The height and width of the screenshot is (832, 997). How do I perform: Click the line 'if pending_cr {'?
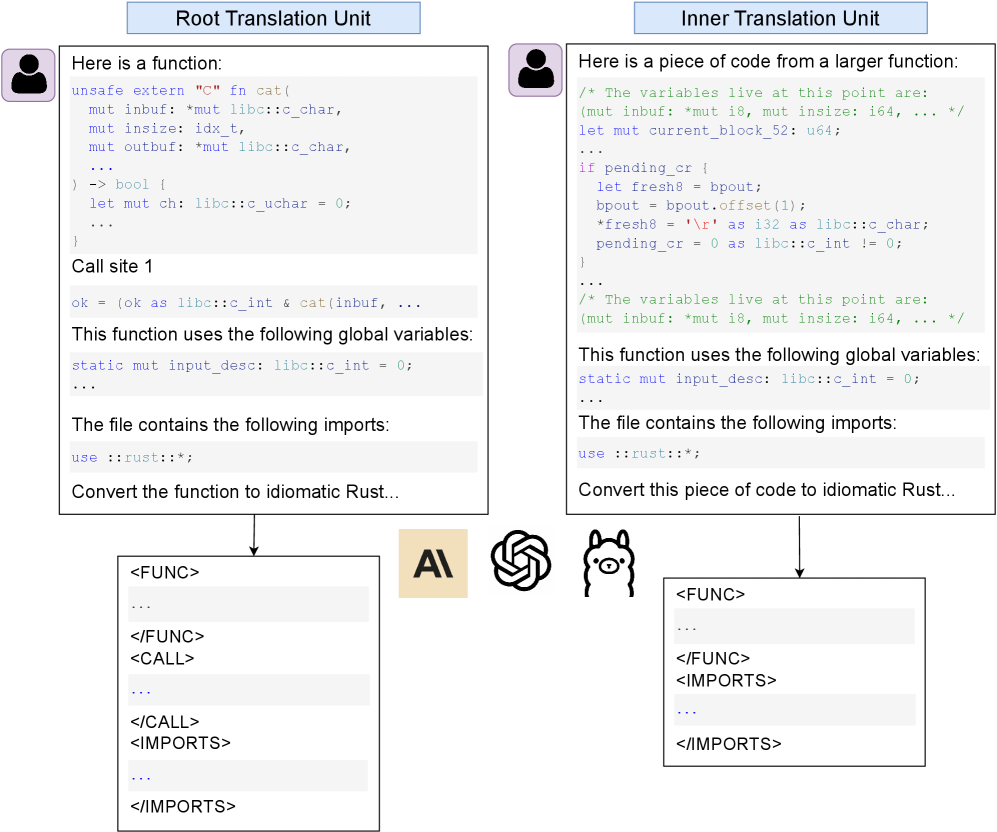(643, 168)
